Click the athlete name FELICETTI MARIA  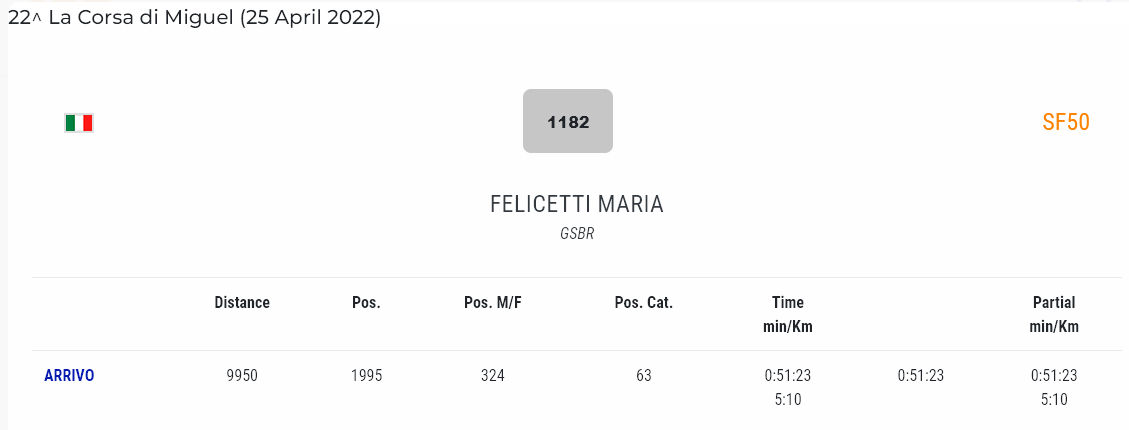click(x=576, y=204)
